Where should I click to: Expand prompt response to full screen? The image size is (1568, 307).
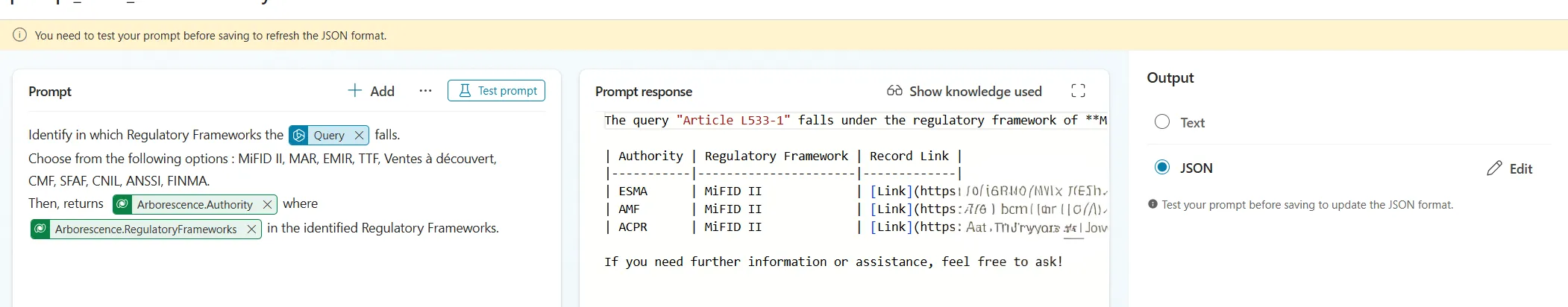coord(1078,91)
